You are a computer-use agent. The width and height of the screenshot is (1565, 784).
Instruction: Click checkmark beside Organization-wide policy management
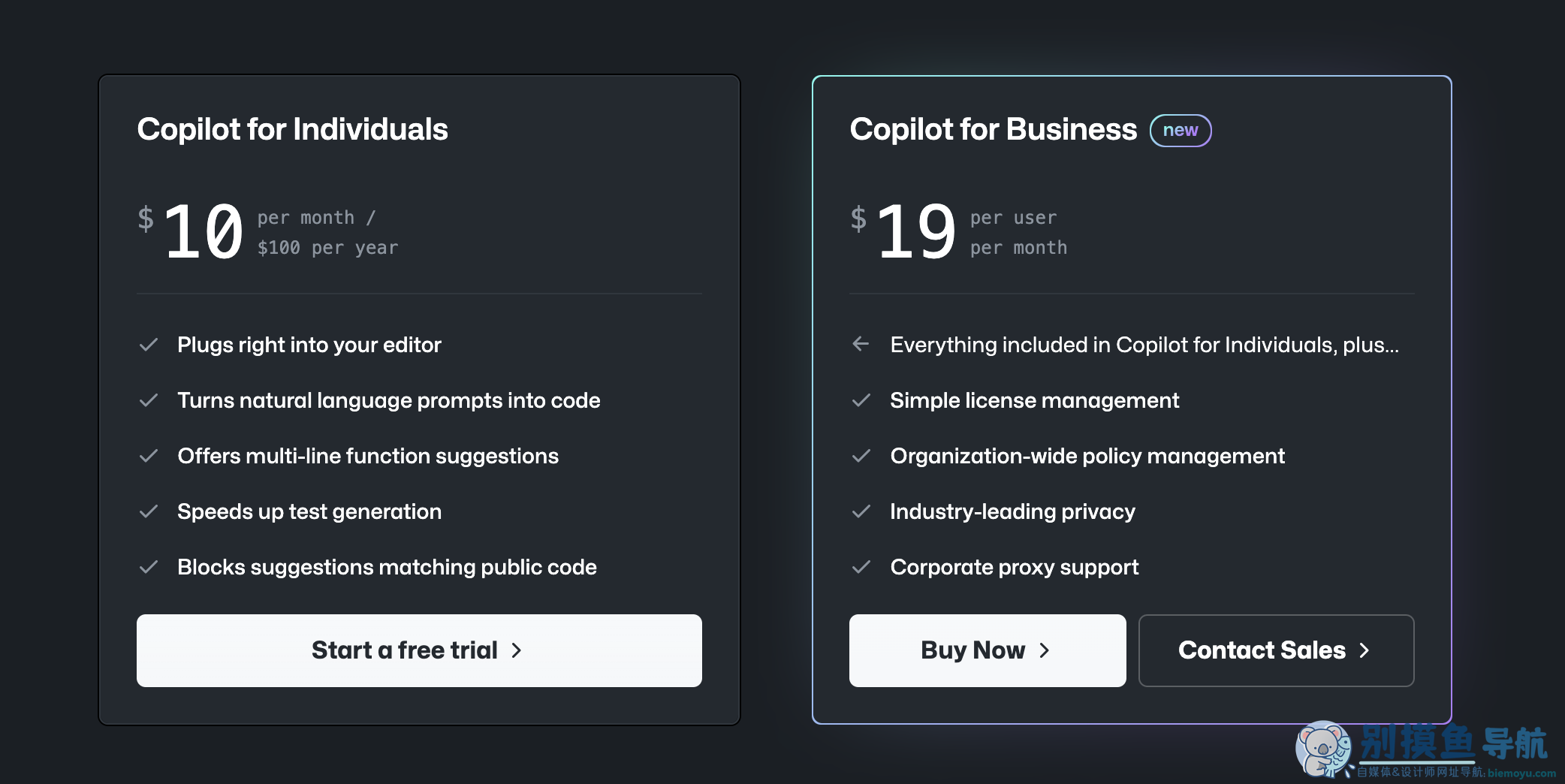(861, 456)
